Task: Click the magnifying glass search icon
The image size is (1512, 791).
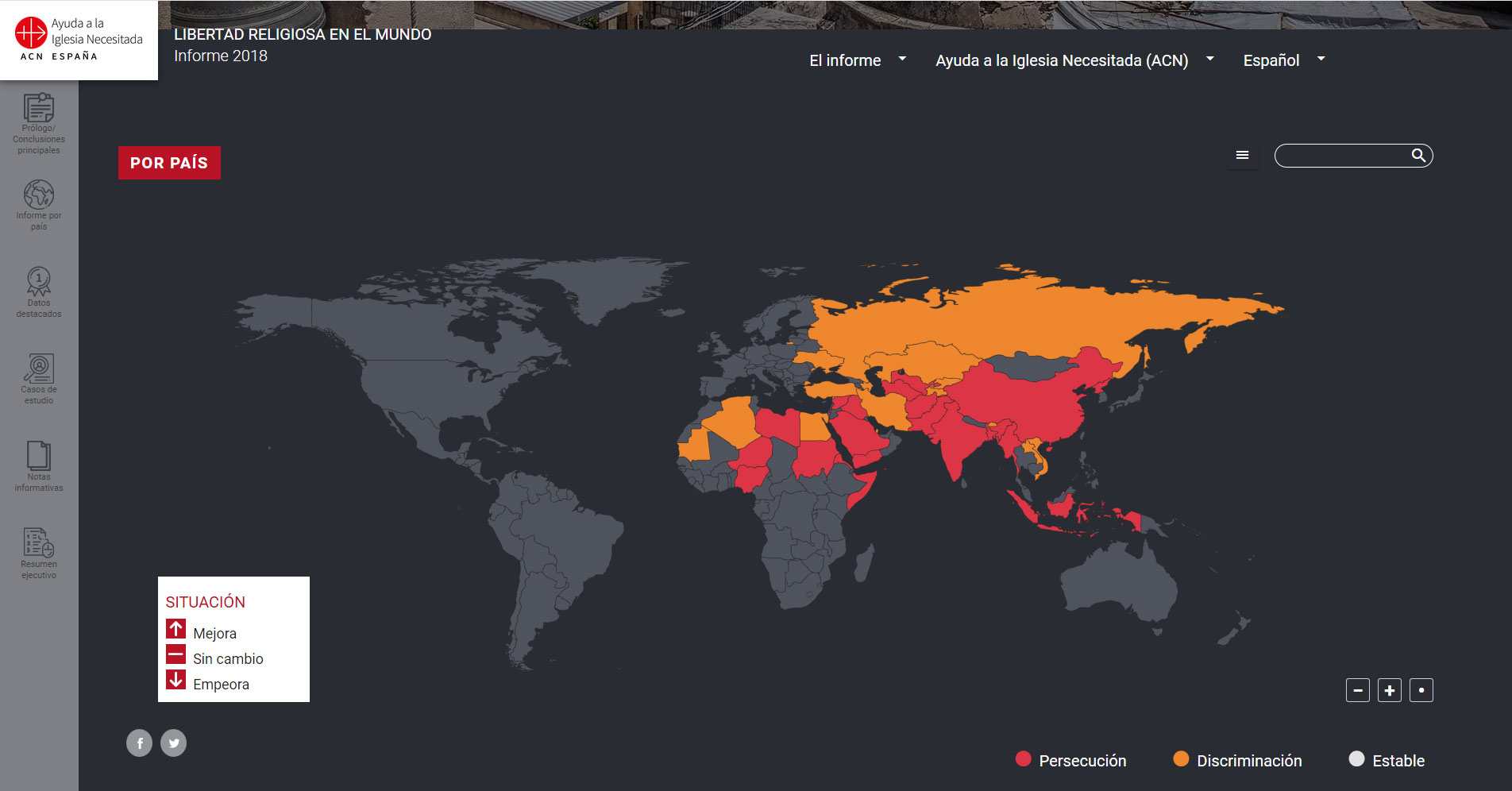Action: 1418,156
